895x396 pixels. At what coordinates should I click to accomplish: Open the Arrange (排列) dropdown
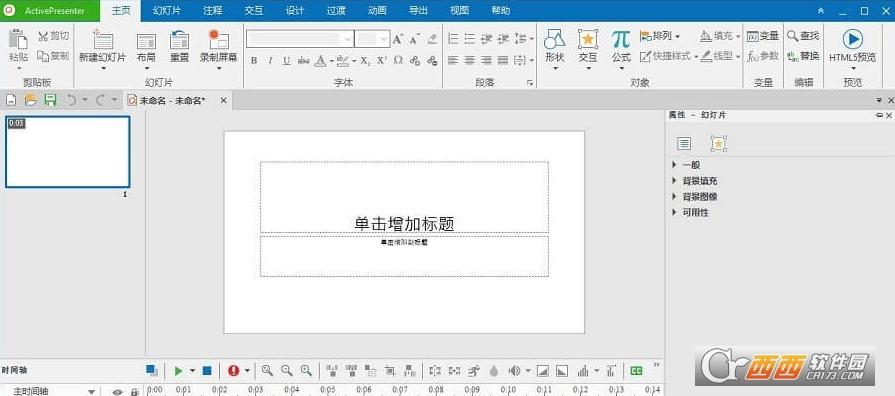click(x=660, y=36)
